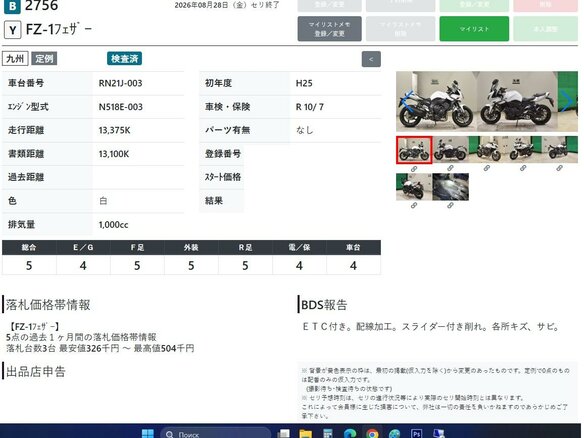This screenshot has height=438, width=584.
Task: Open link icon under the red-outlined selected thumbnail
Action: click(414, 169)
